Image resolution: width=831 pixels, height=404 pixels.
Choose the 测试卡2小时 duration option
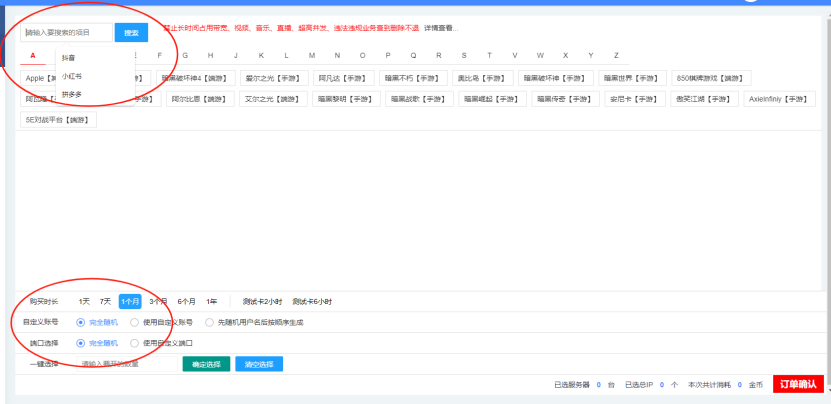(x=262, y=301)
